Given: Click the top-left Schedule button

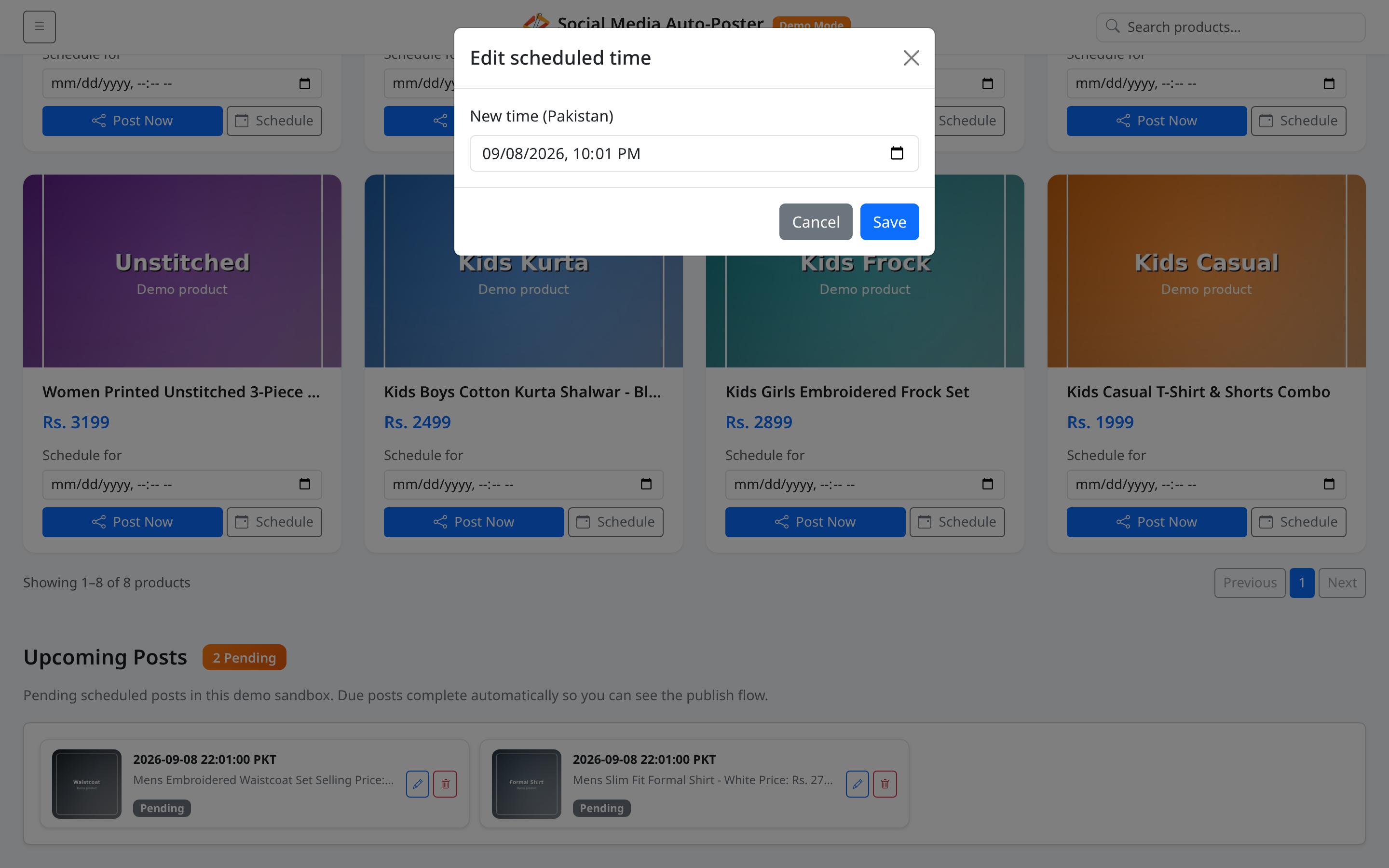Looking at the screenshot, I should [x=274, y=121].
